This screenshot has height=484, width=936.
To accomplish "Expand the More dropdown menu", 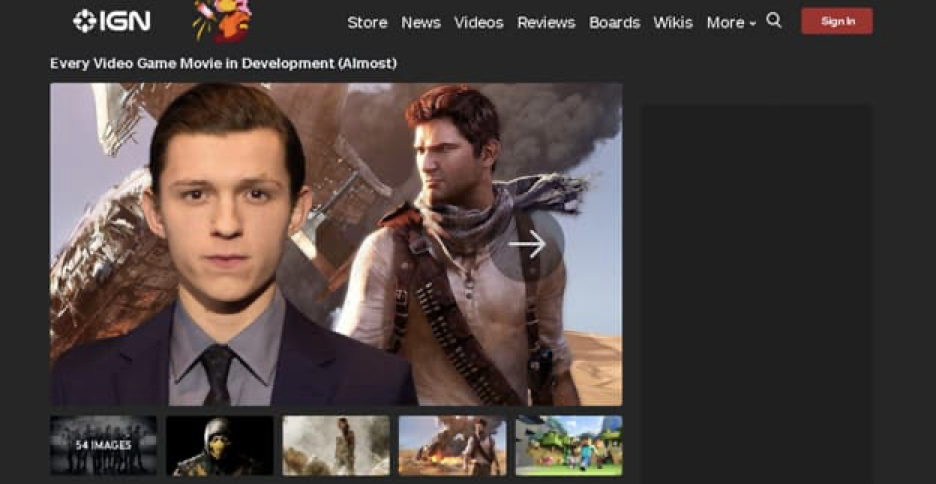I will click(731, 23).
